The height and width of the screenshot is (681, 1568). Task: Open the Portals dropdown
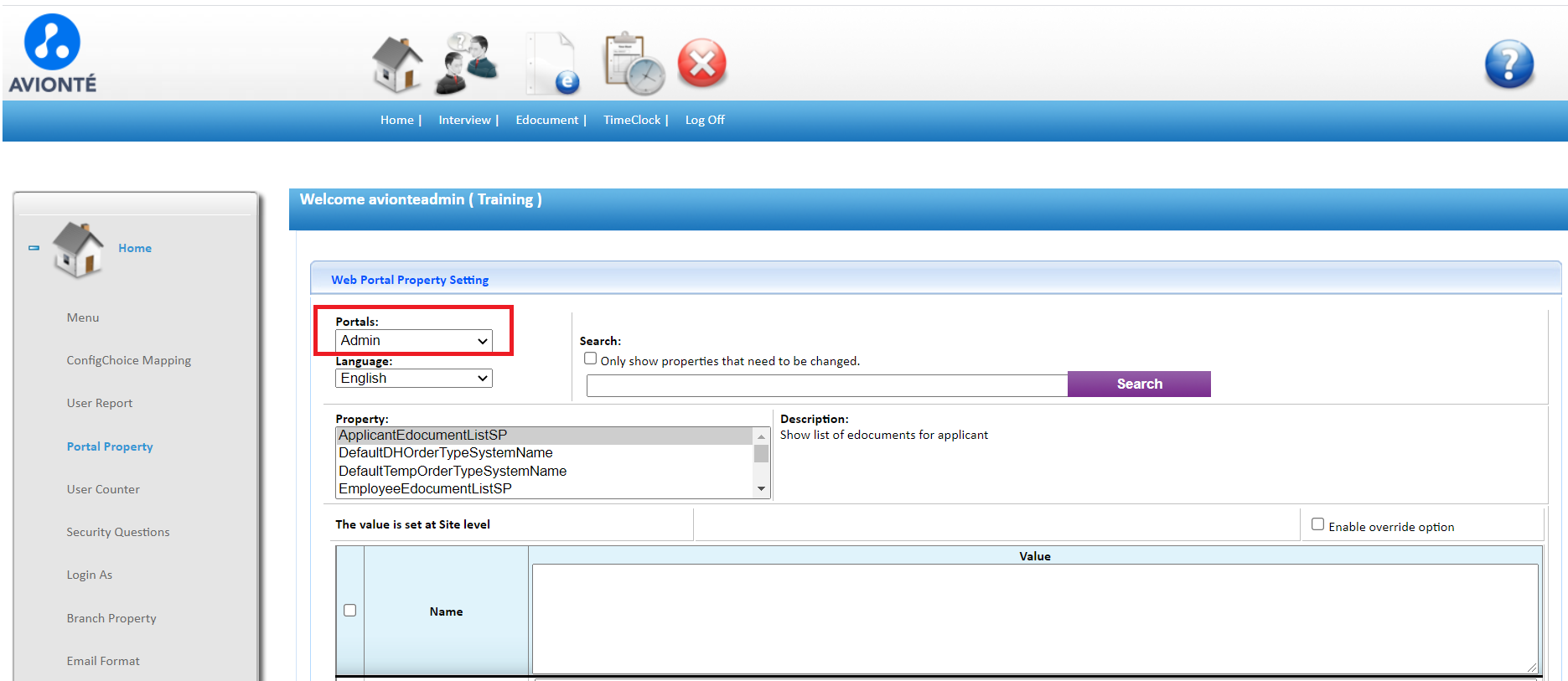(414, 340)
